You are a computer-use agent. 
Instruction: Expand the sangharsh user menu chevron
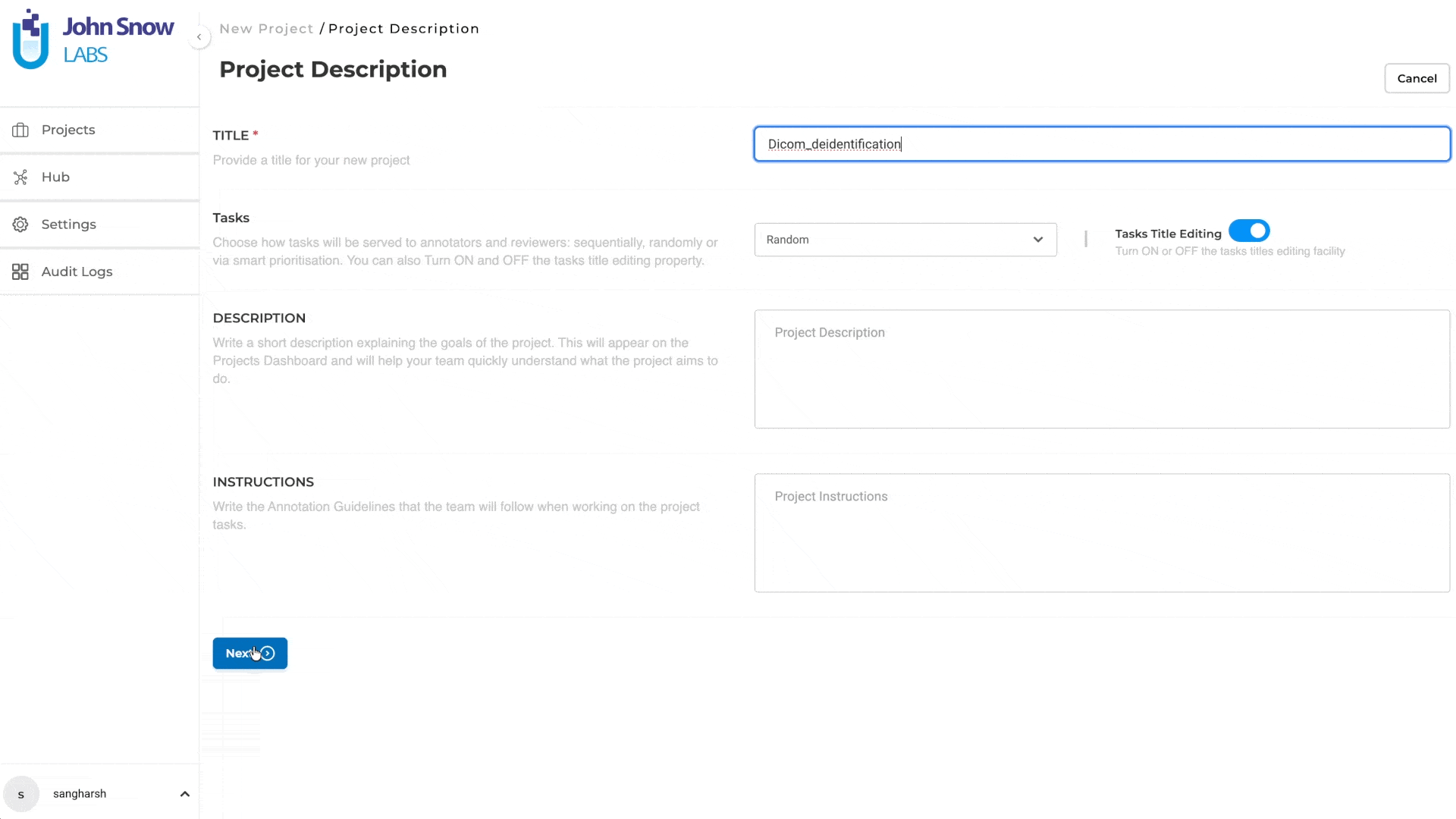click(184, 794)
